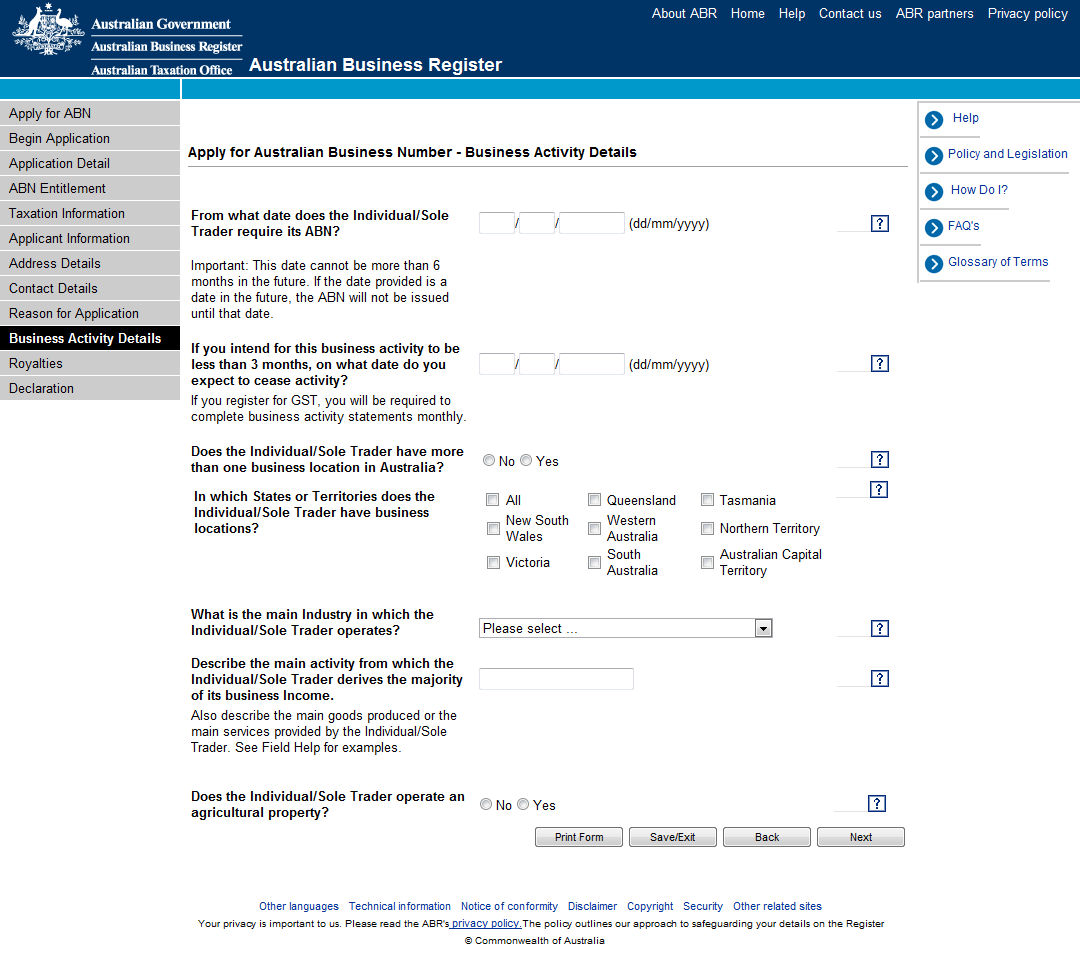Click the Australian Government crest logo

click(48, 31)
